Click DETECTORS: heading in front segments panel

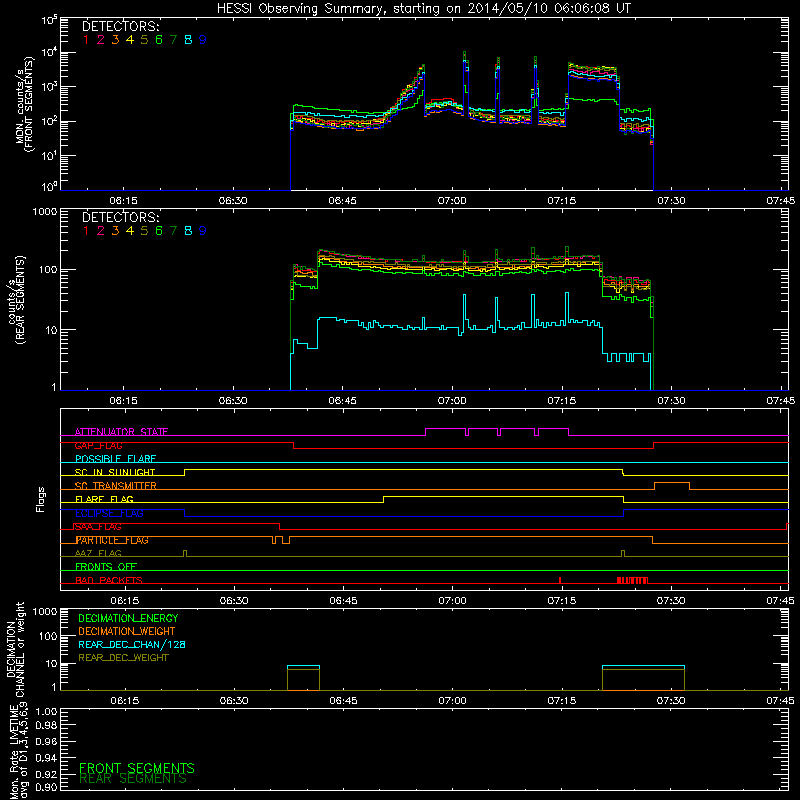(x=120, y=26)
